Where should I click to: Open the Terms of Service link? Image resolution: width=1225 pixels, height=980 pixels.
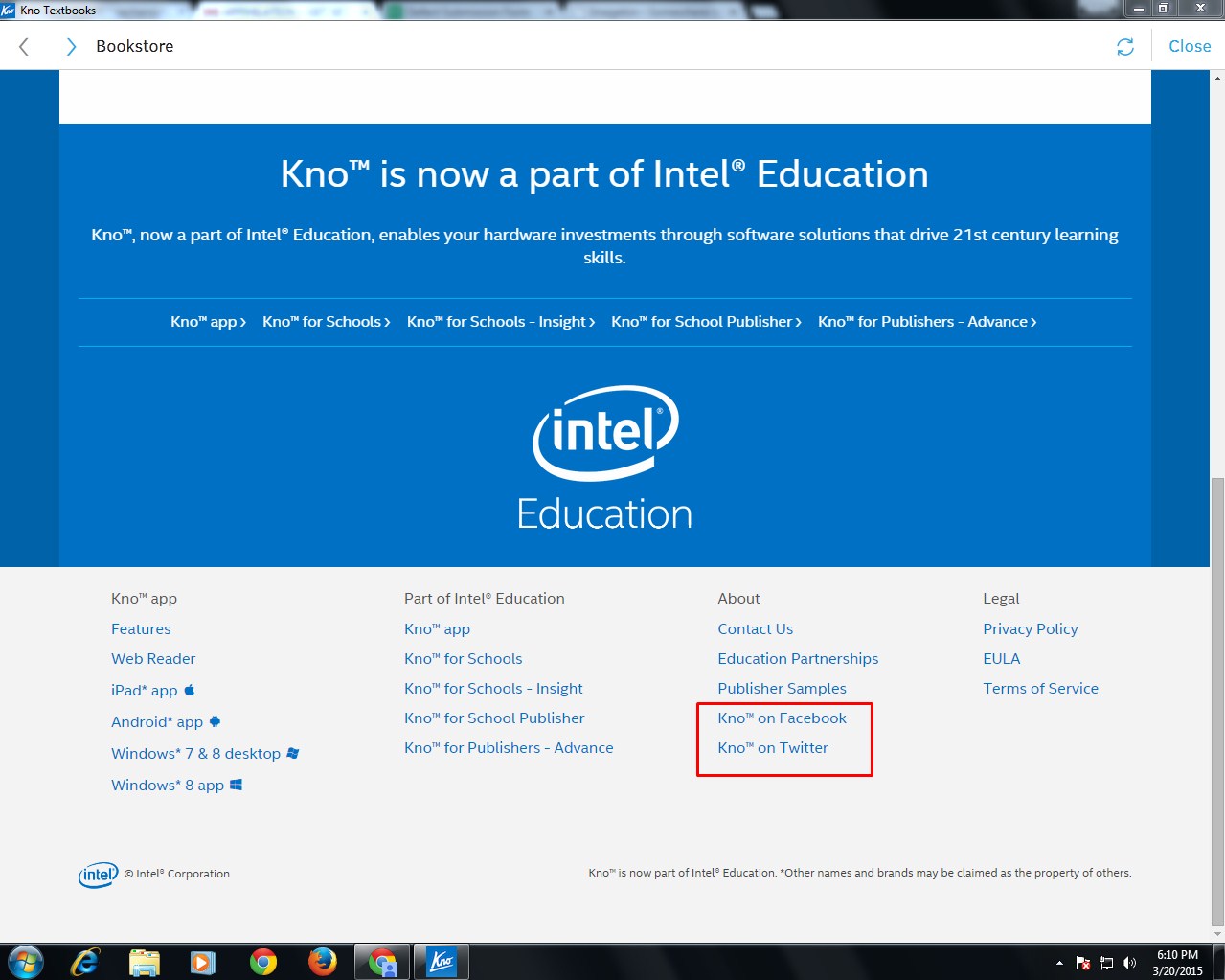(x=1041, y=689)
